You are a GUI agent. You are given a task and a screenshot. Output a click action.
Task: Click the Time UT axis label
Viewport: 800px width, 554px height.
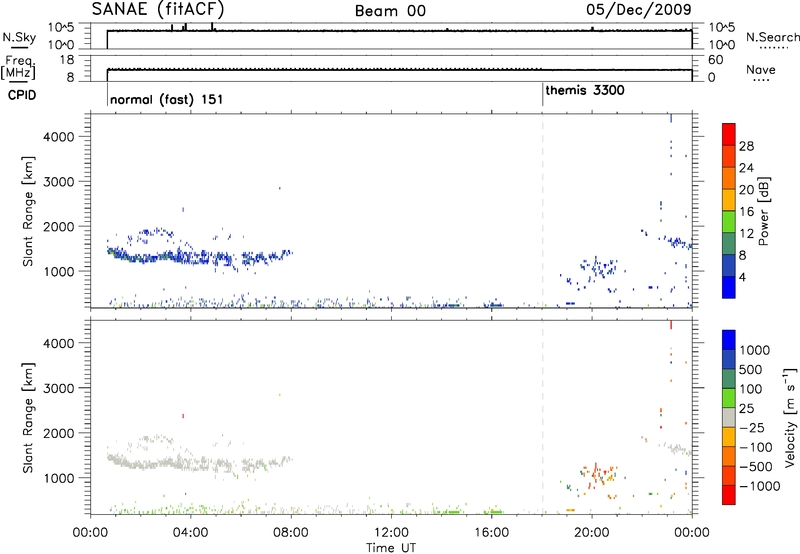point(391,548)
